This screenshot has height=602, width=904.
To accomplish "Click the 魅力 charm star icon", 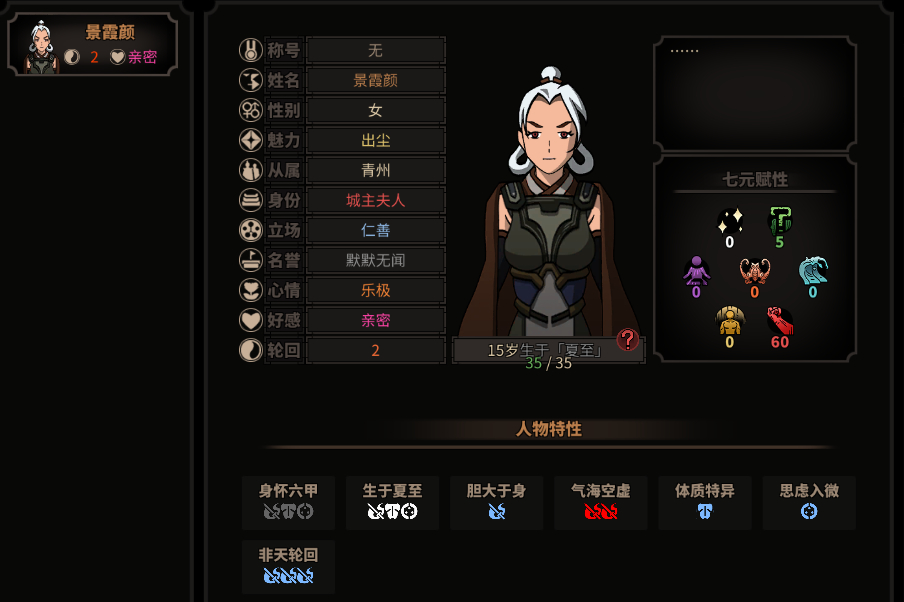I will tap(251, 140).
